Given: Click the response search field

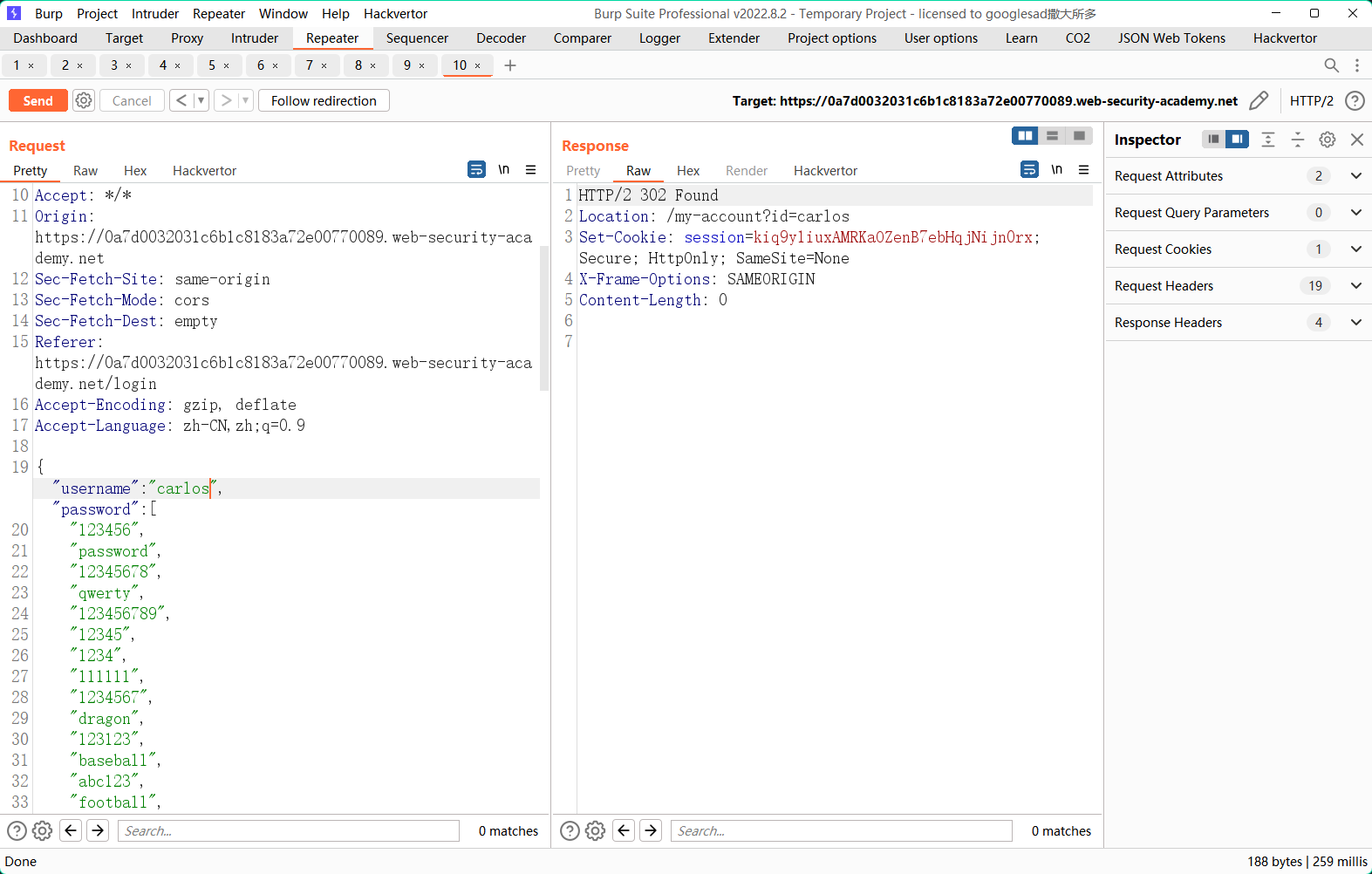Looking at the screenshot, I should (x=842, y=830).
